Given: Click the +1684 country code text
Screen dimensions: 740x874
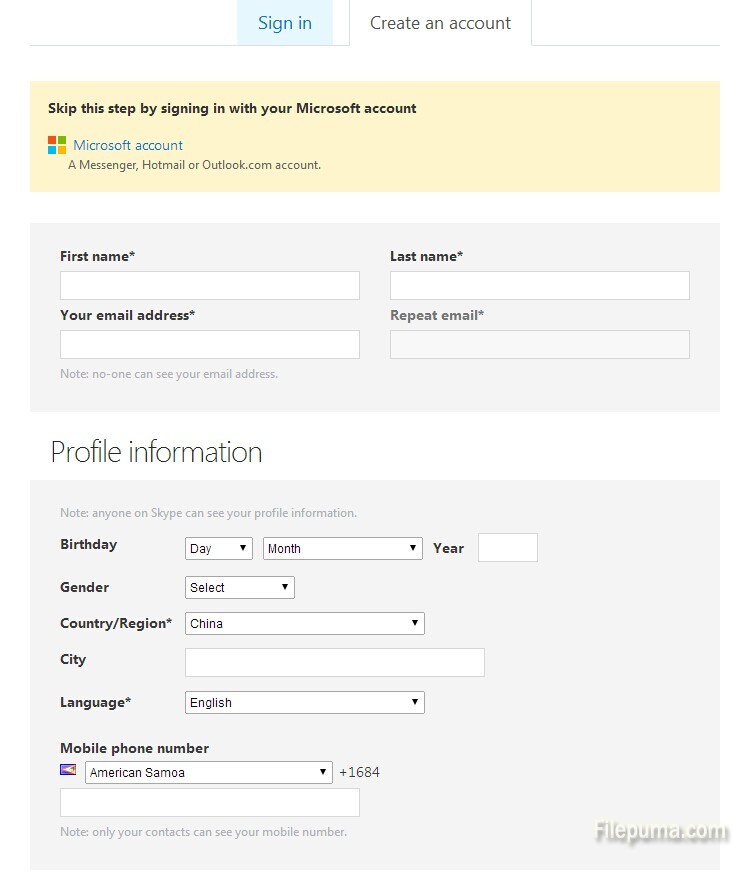Looking at the screenshot, I should point(359,772).
